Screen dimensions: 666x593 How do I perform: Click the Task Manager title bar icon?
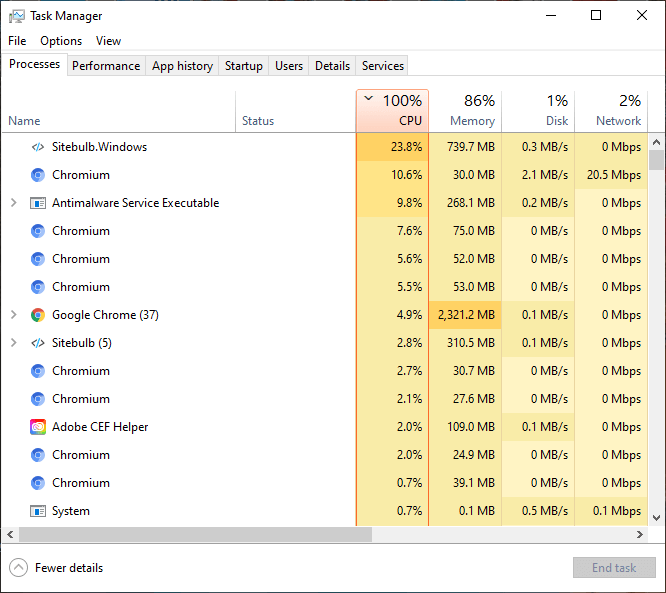pyautogui.click(x=17, y=16)
